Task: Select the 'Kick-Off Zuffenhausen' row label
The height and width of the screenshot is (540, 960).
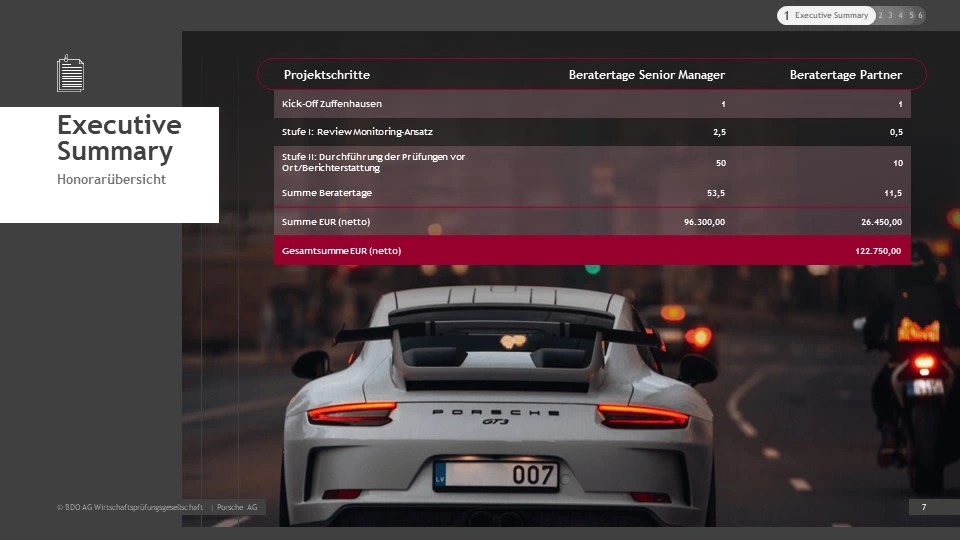Action: [x=332, y=104]
